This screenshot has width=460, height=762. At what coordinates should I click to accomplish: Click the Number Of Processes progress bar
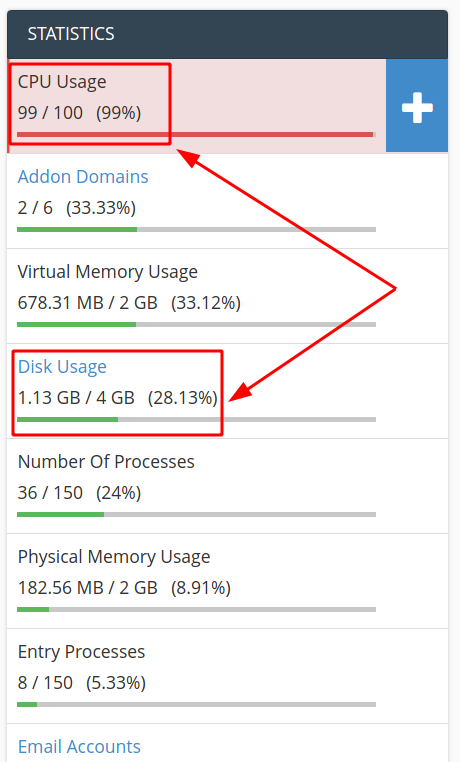point(196,514)
